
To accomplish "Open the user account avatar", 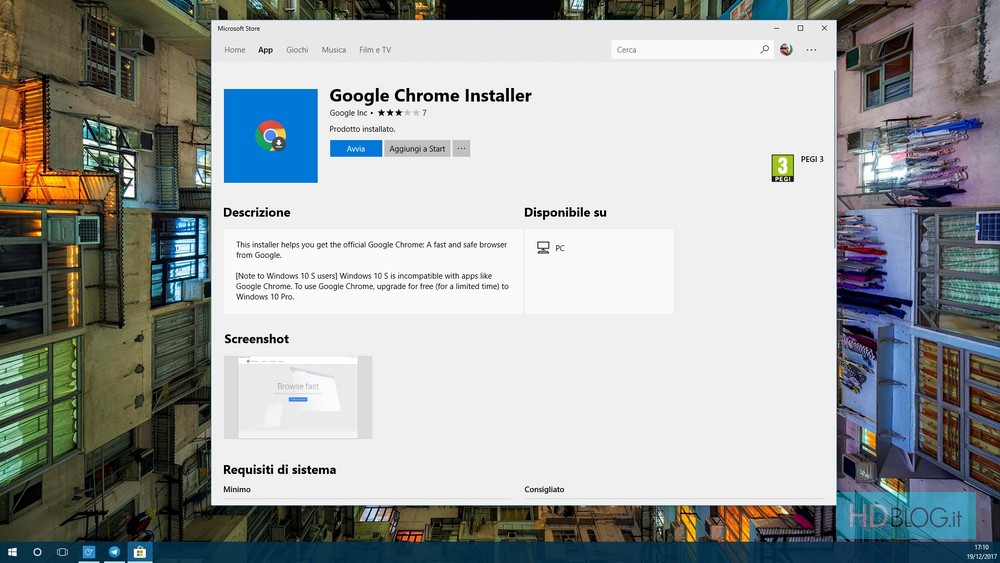I will point(786,49).
